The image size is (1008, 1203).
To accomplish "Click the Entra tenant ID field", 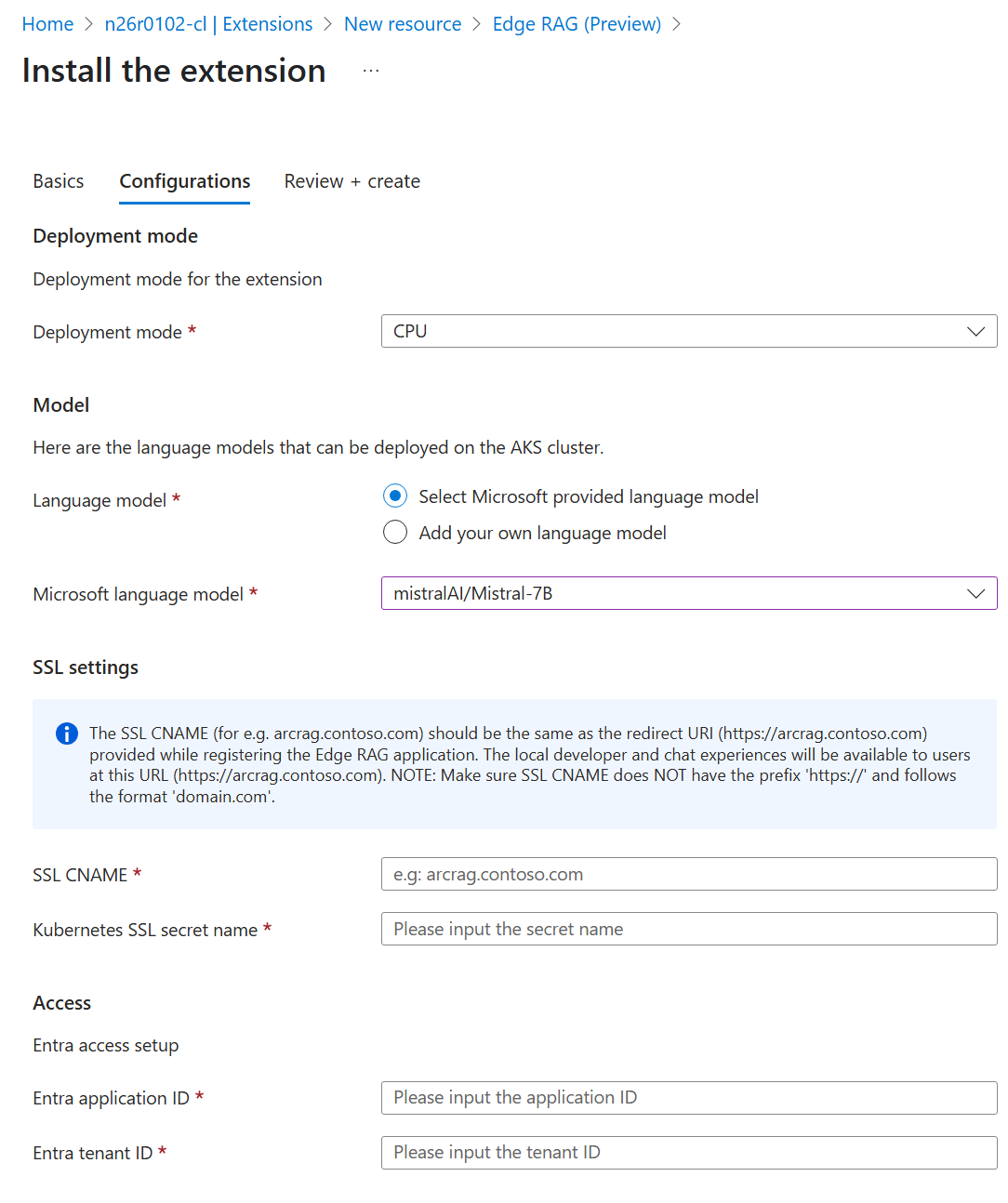I will pyautogui.click(x=688, y=1153).
